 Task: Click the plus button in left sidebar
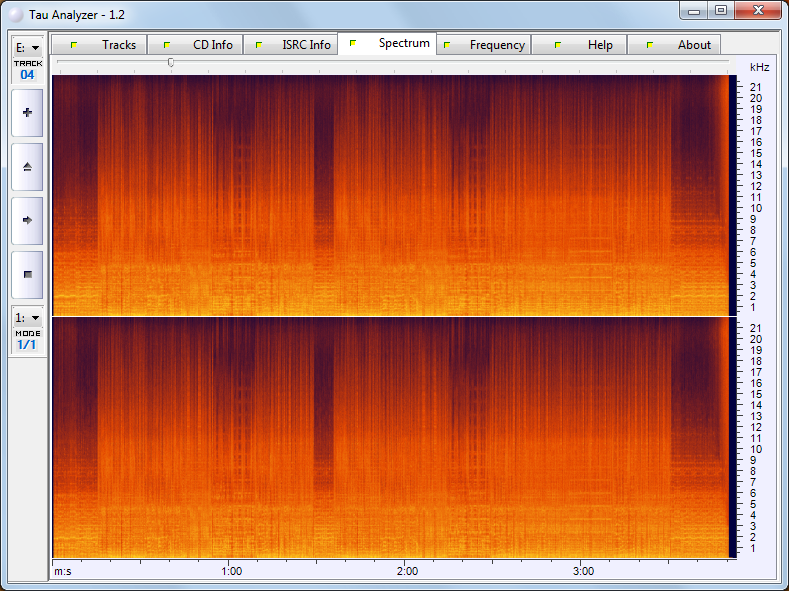click(x=27, y=113)
